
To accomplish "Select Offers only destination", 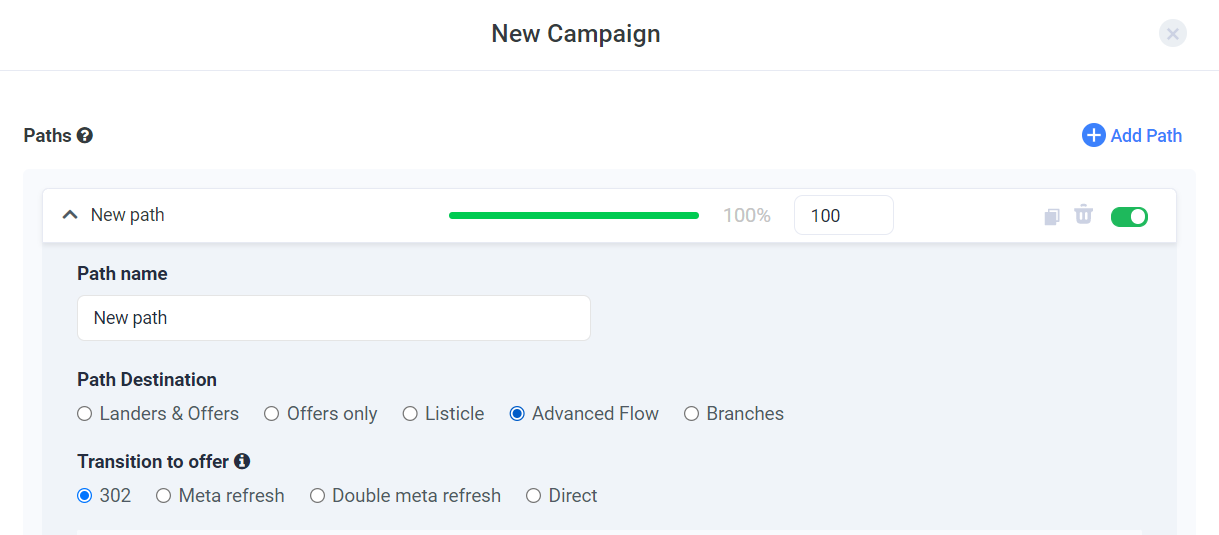I will pos(272,414).
